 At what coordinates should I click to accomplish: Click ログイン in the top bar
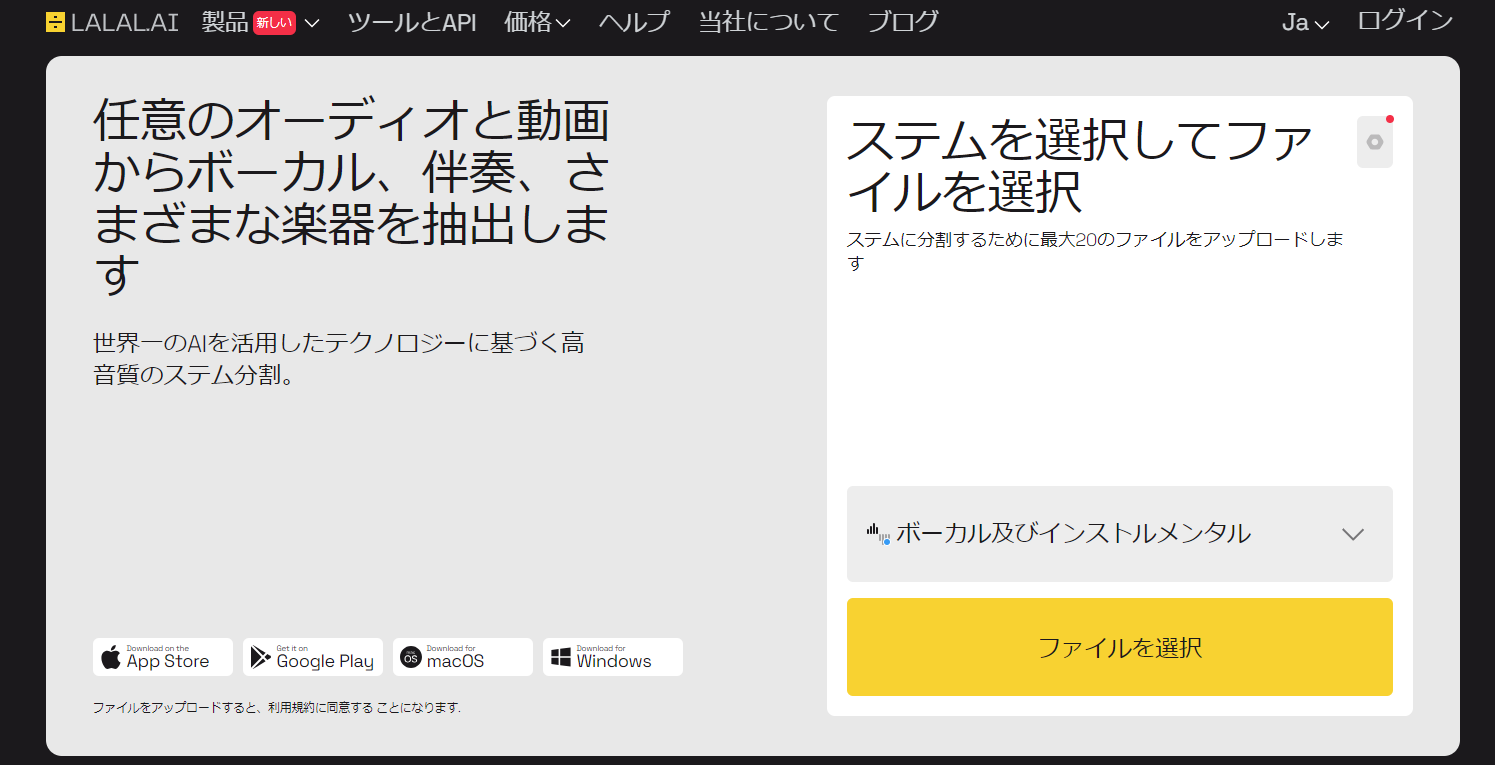(1405, 19)
